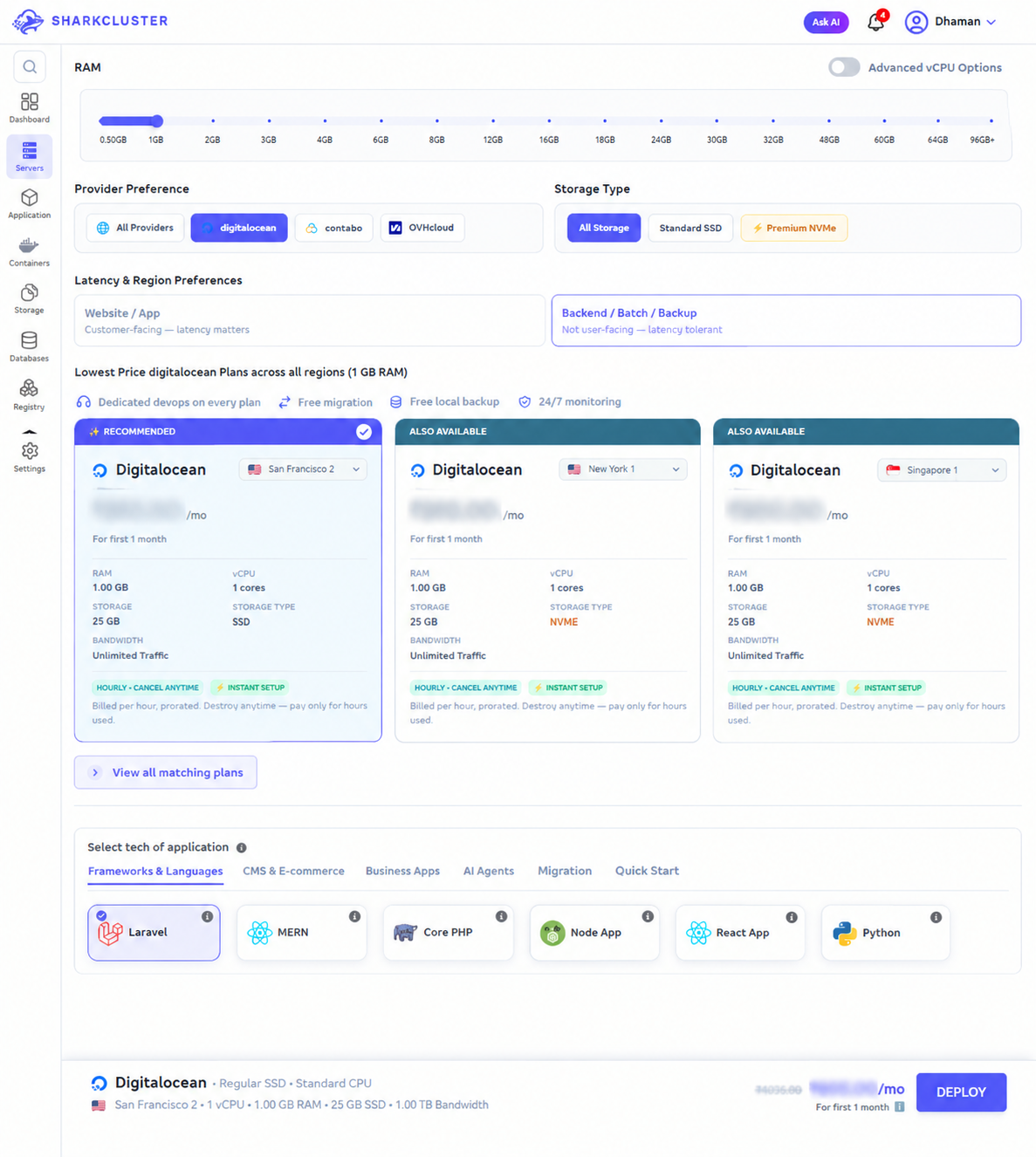Open Databases section in sidebar
This screenshot has height=1157, width=1036.
(x=30, y=346)
